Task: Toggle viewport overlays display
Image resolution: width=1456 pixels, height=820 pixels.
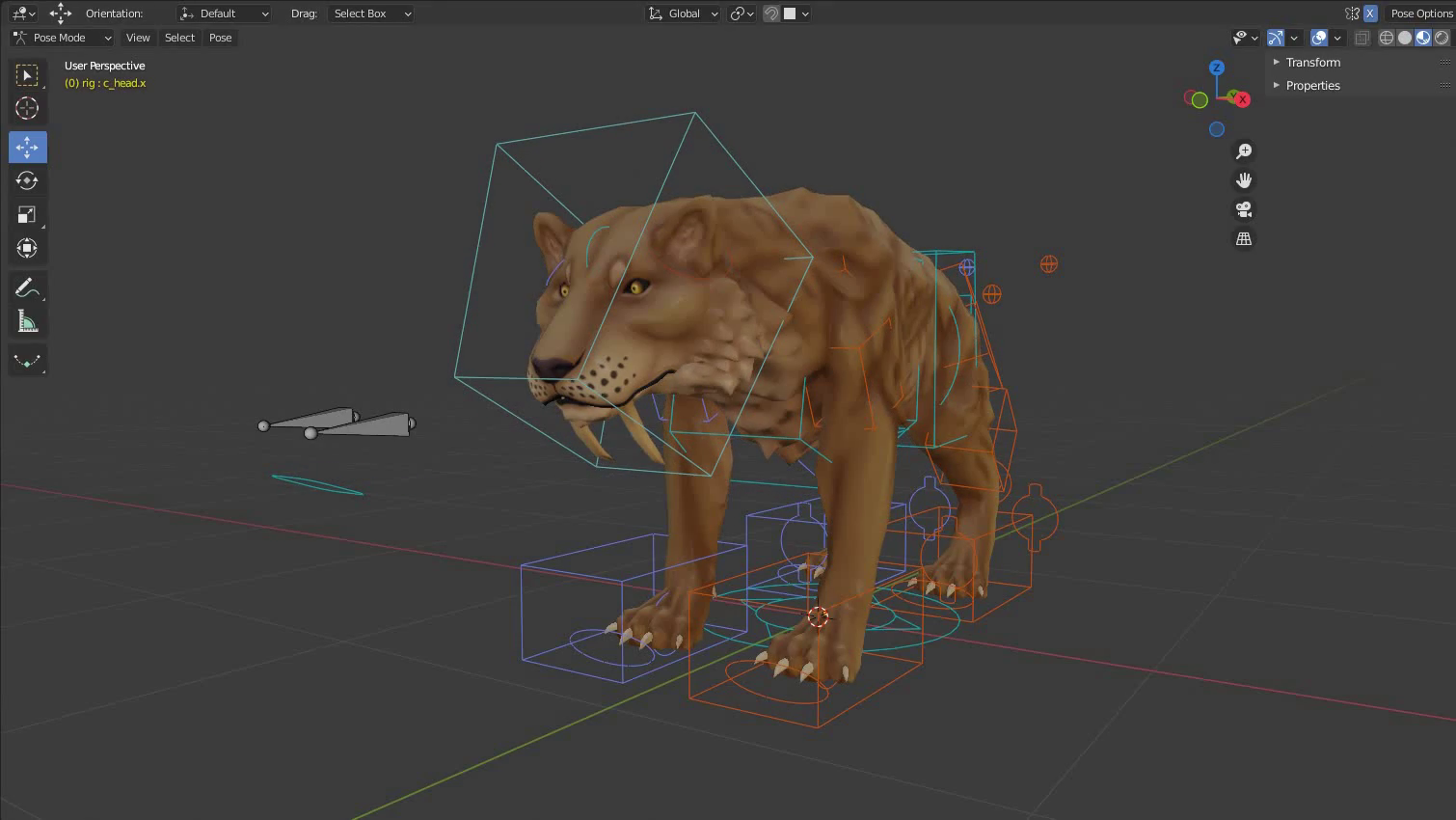Action: tap(1319, 38)
